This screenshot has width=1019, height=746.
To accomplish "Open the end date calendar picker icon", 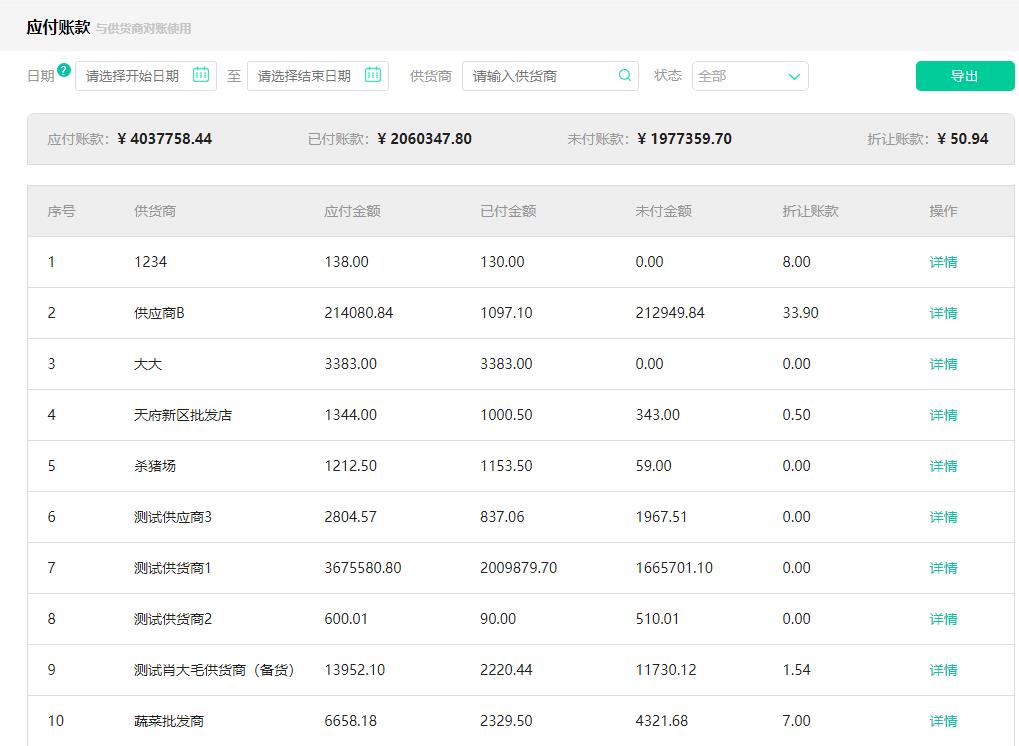I will coord(375,75).
